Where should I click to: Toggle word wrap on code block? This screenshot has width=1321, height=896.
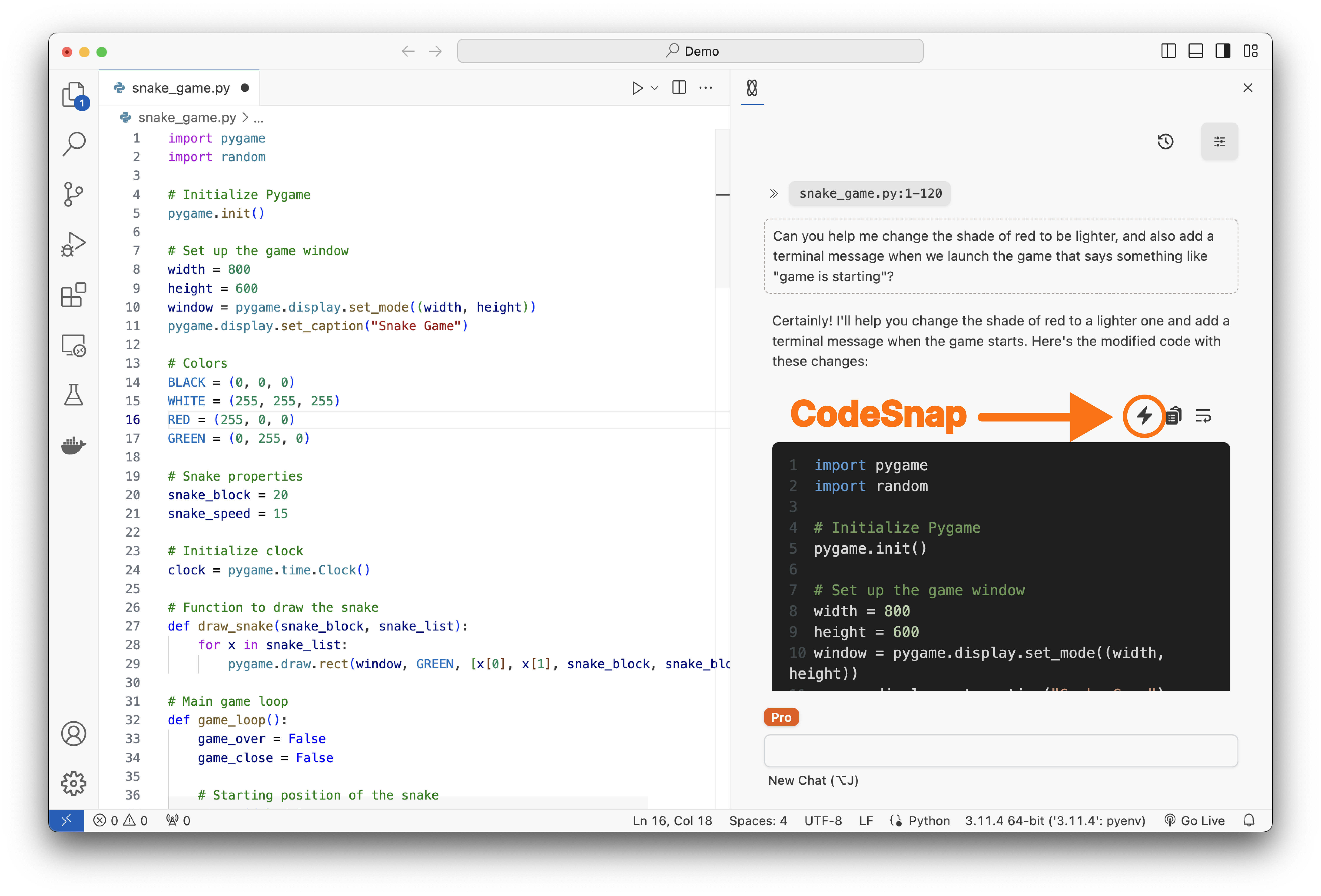[x=1203, y=416]
